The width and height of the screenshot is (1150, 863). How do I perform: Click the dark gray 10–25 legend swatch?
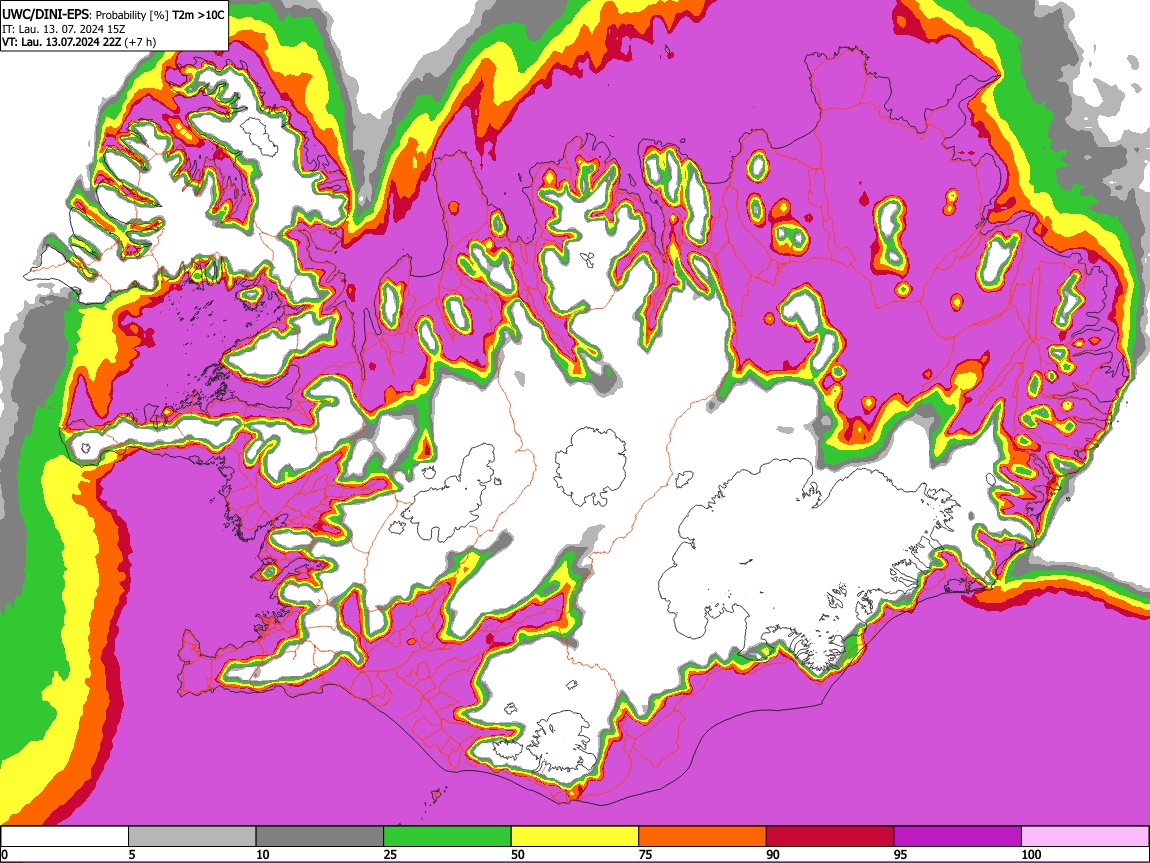(320, 837)
